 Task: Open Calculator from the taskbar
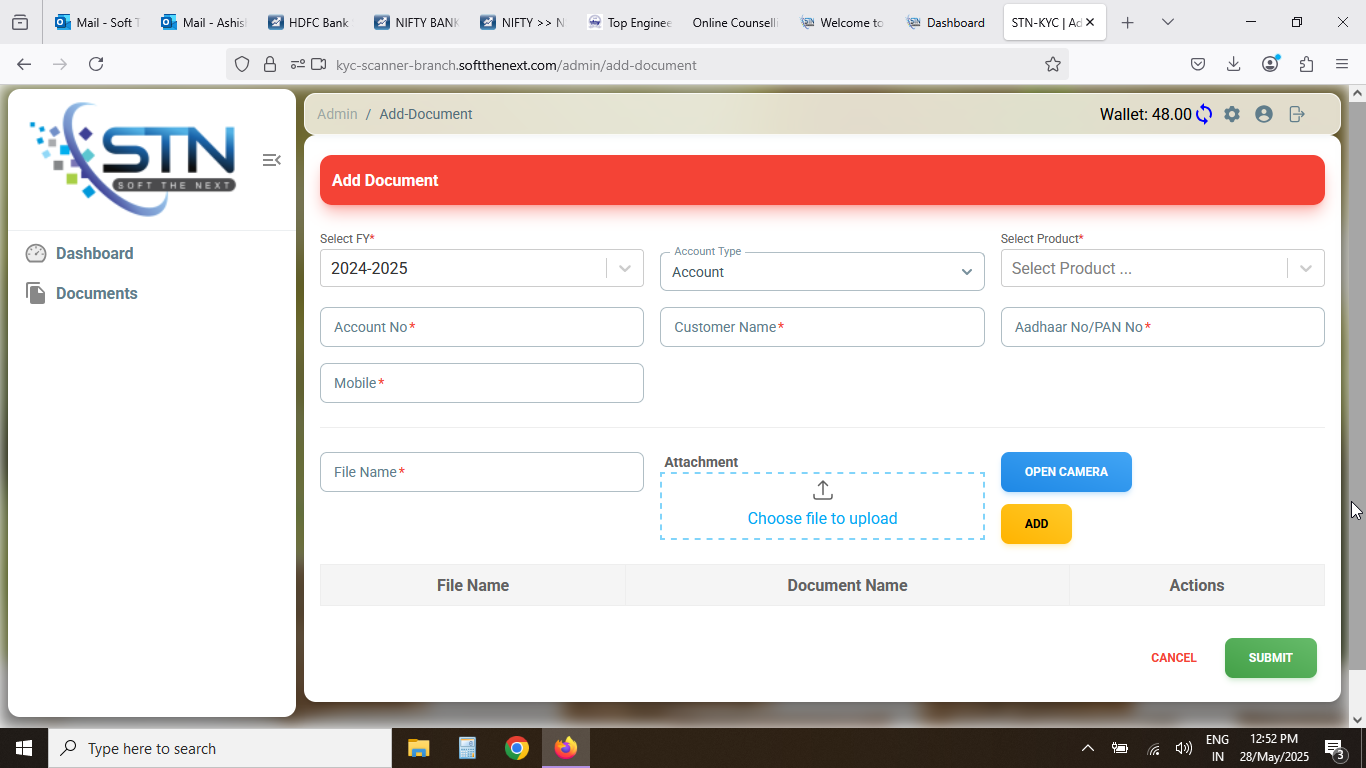[x=467, y=748]
